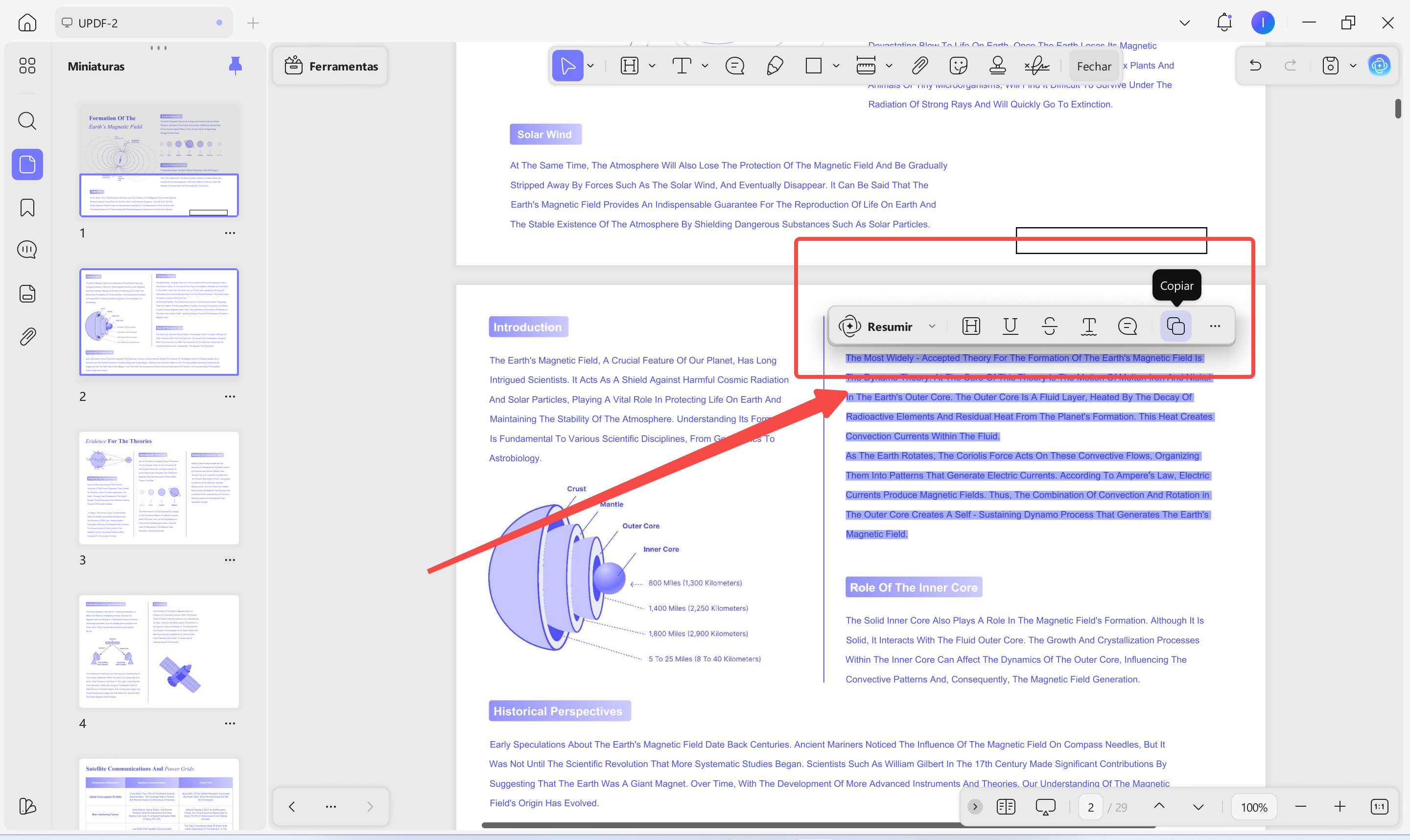This screenshot has width=1410, height=840.
Task: Open the bookmarks panel in left sidebar
Action: coord(27,208)
